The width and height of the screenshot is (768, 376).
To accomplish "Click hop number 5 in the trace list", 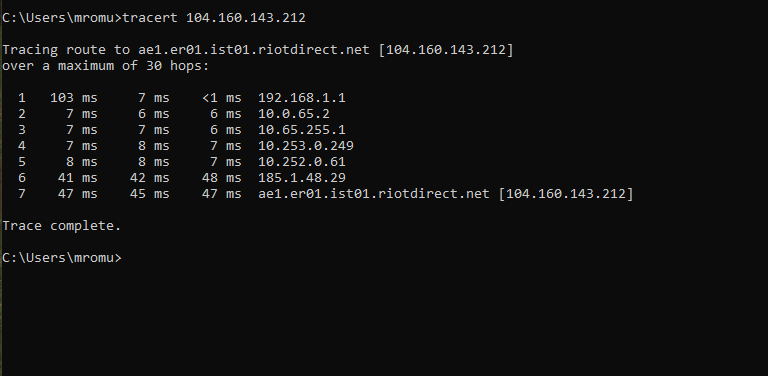I will pyautogui.click(x=22, y=162).
